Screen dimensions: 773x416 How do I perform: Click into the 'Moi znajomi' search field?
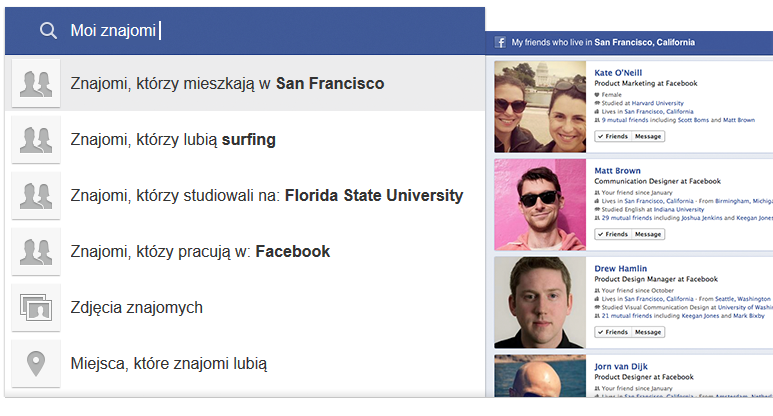click(245, 31)
